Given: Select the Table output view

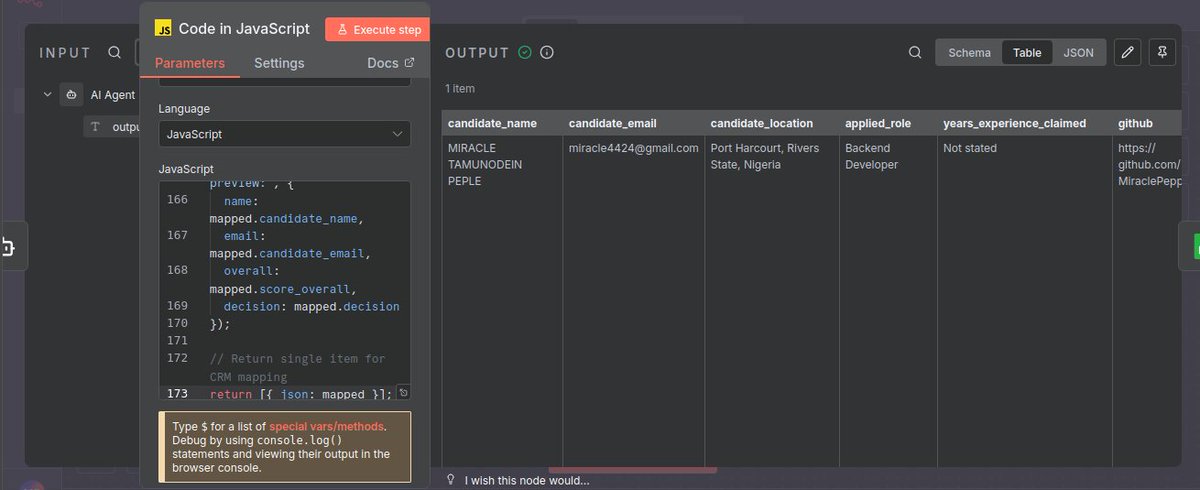Looking at the screenshot, I should (1027, 53).
